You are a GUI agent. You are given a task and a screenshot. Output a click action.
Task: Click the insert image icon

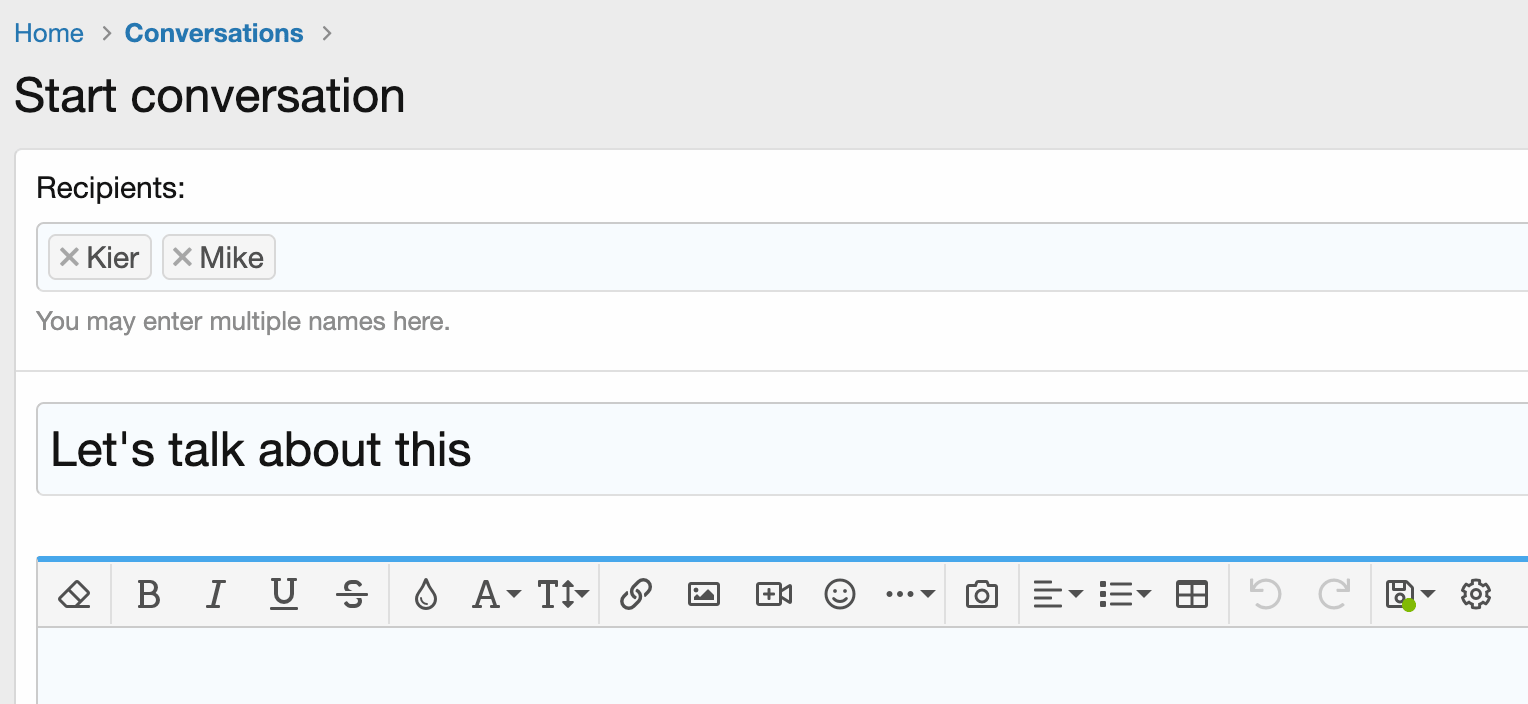(704, 595)
